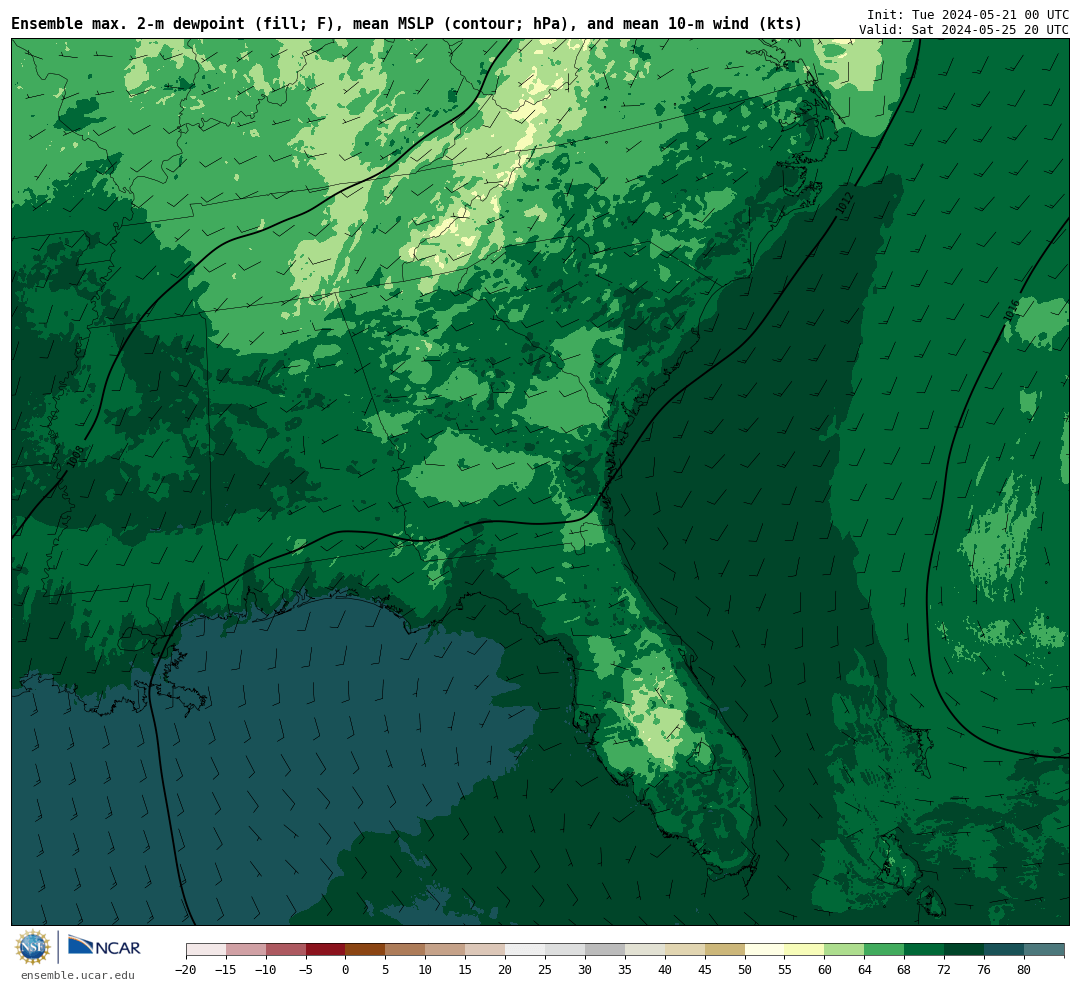Viewport: 1080px width, 988px height.
Task: Pick the above-80 gray-teal swatch
Action: [x=1044, y=950]
